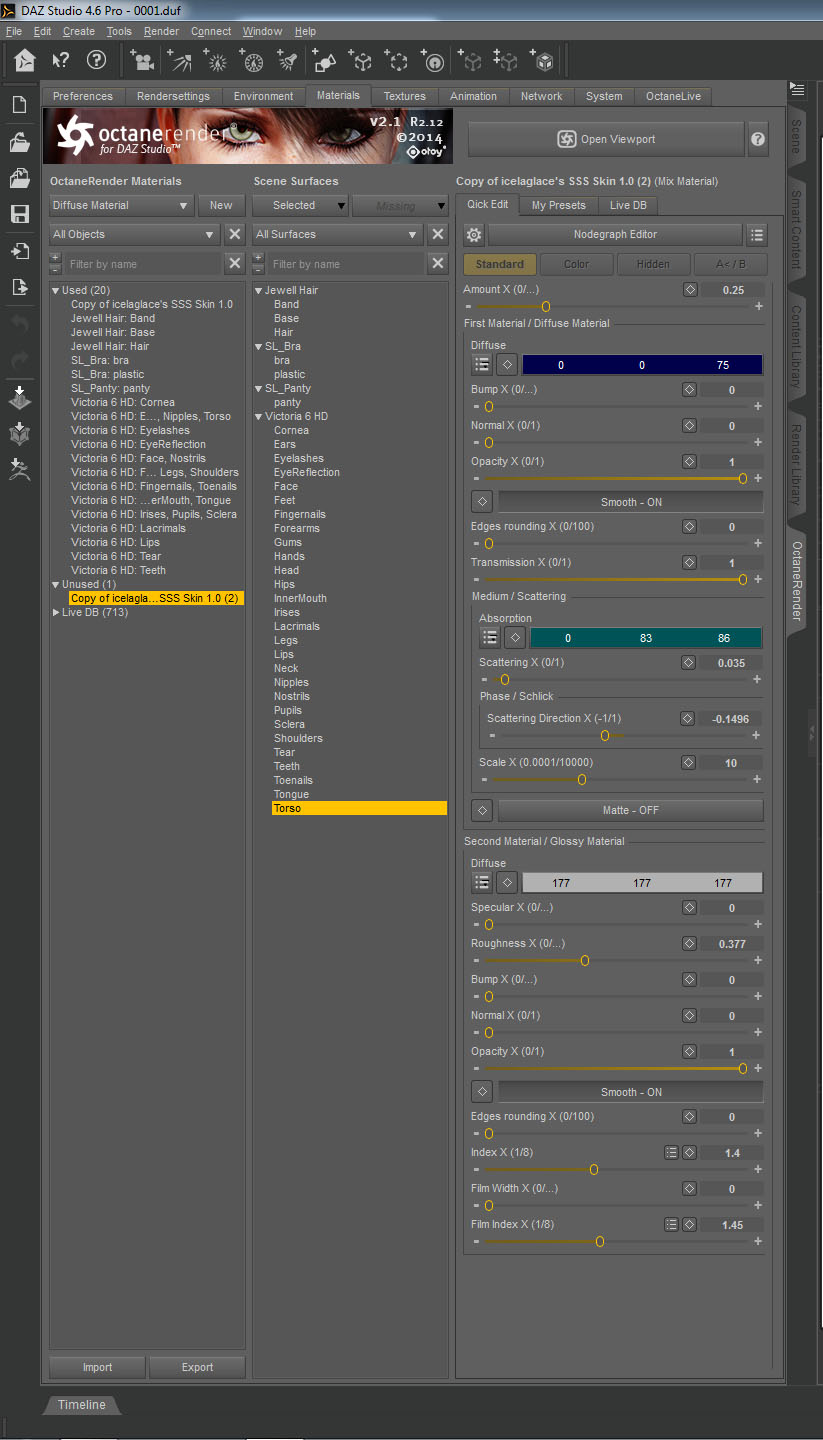Switch to the Rendersettings tab
Screen dimensions: 823x1440
(174, 96)
